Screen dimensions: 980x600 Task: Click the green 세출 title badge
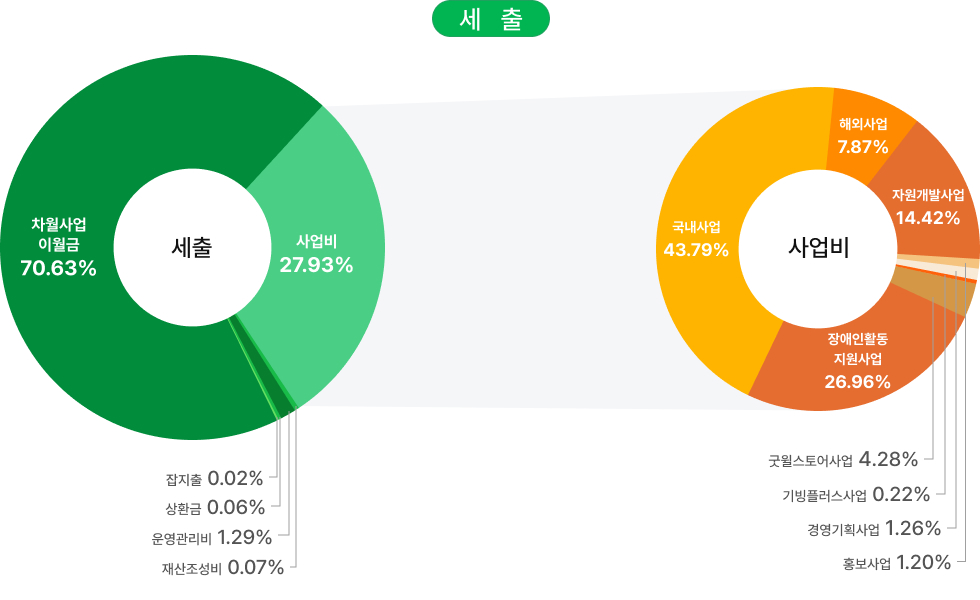tap(490, 20)
